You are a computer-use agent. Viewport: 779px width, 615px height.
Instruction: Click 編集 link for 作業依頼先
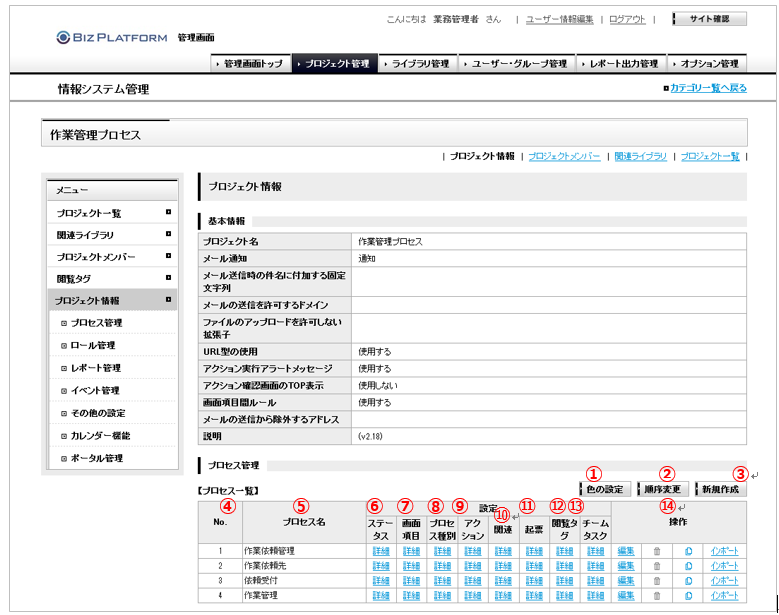coord(626,566)
